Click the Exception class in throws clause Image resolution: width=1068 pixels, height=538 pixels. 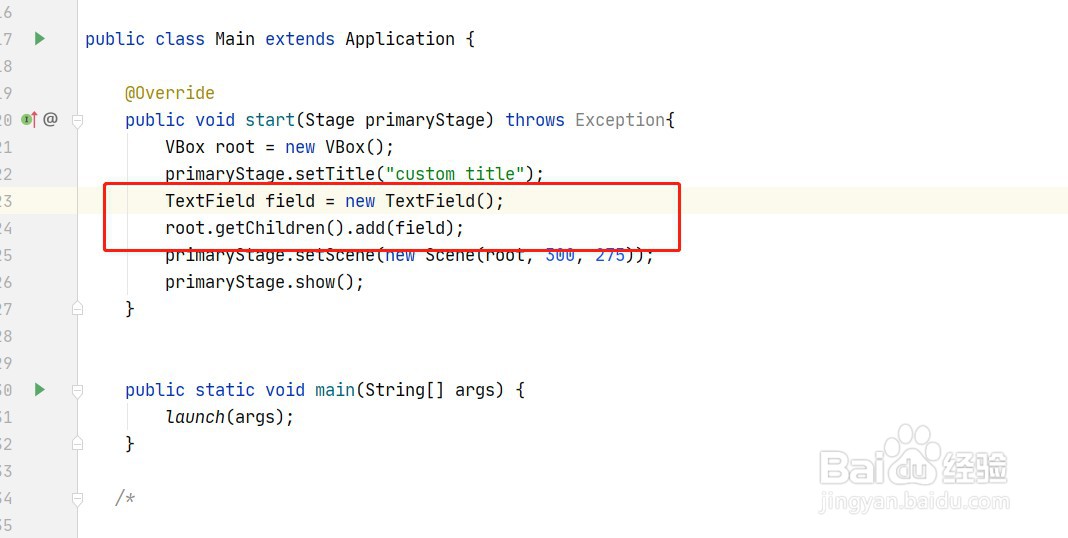tap(620, 120)
